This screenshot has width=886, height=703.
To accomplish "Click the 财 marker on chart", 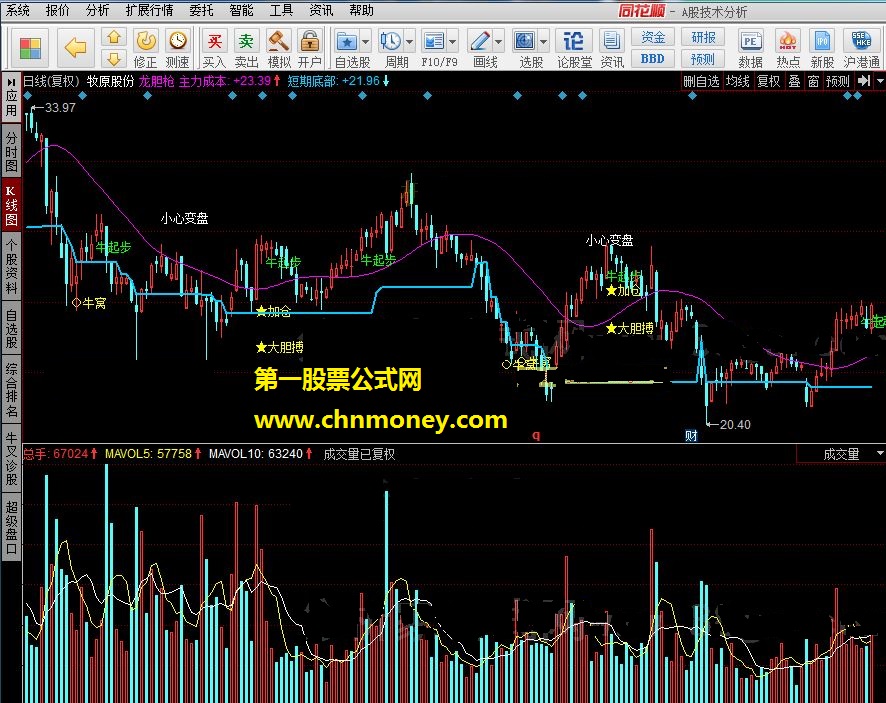I will 691,436.
